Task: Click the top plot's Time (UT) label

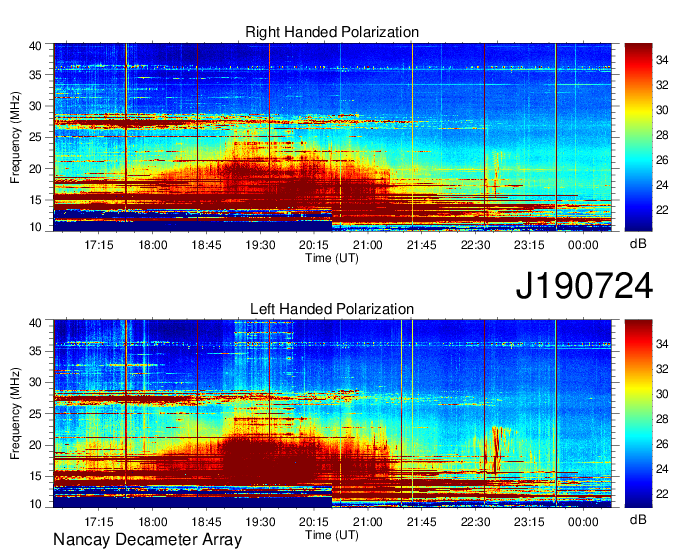Action: pyautogui.click(x=332, y=258)
